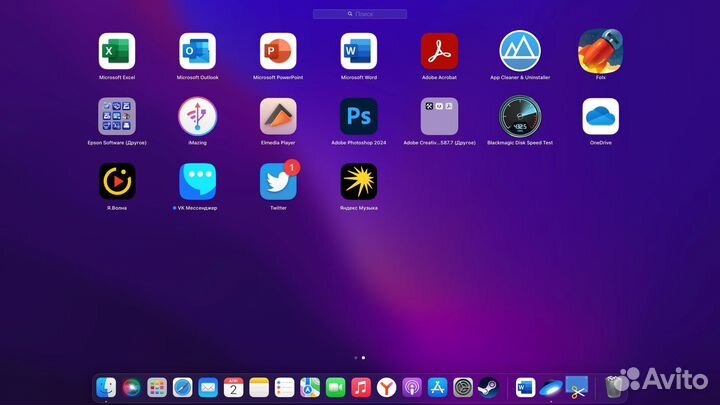Image resolution: width=720 pixels, height=405 pixels.
Task: Open the Adobe Creative folder
Action: click(439, 116)
